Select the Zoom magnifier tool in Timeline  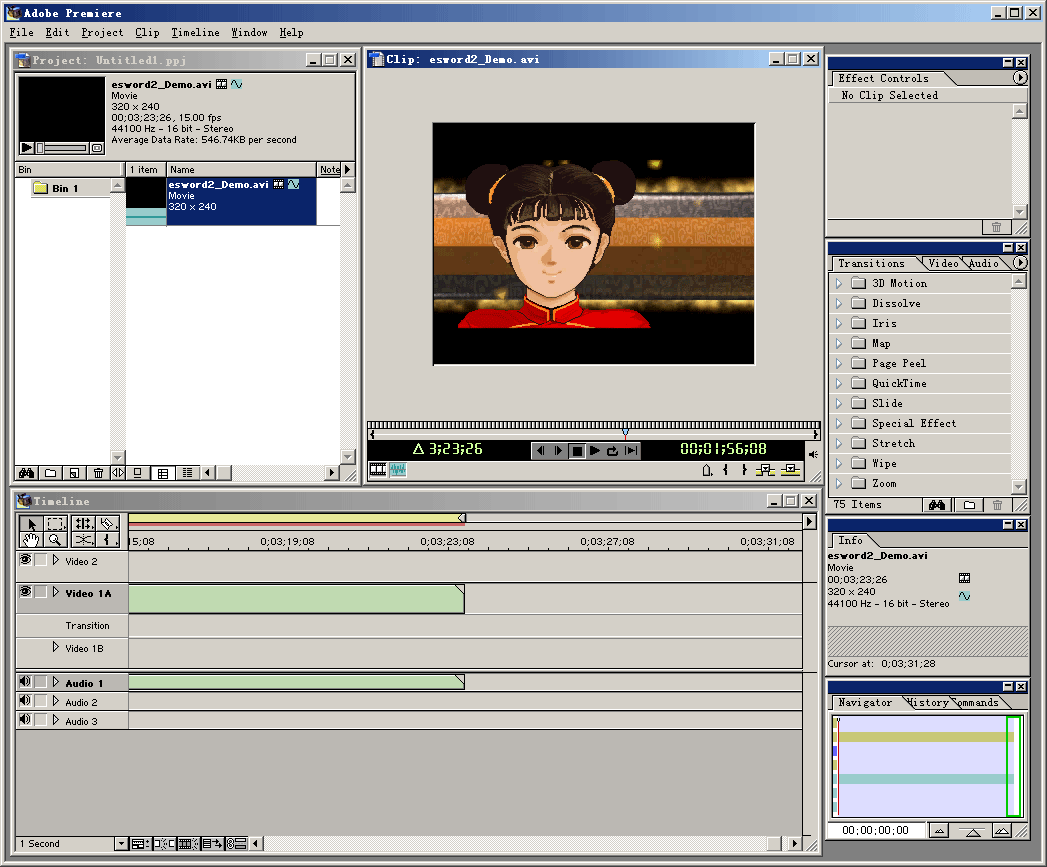55,540
